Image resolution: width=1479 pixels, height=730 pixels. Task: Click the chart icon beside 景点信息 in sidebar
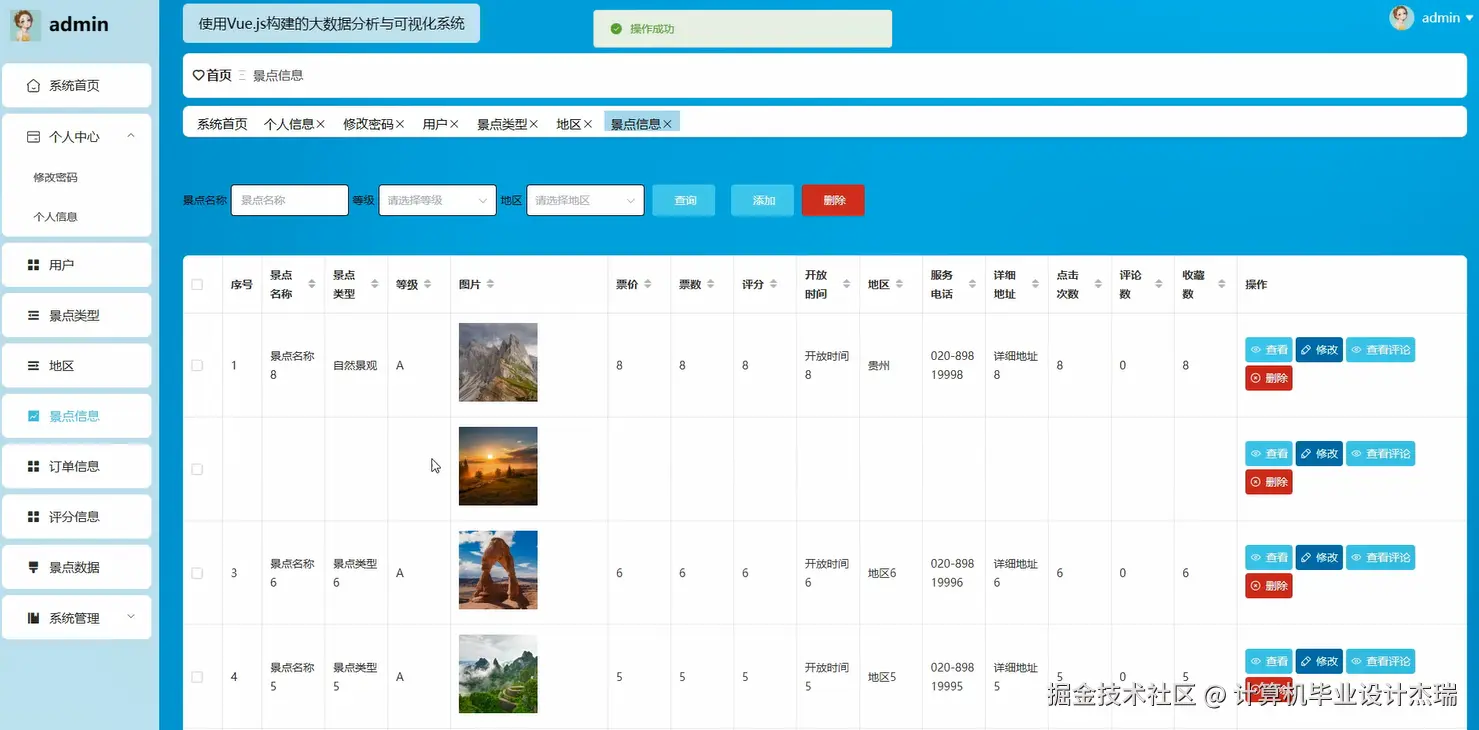click(33, 416)
